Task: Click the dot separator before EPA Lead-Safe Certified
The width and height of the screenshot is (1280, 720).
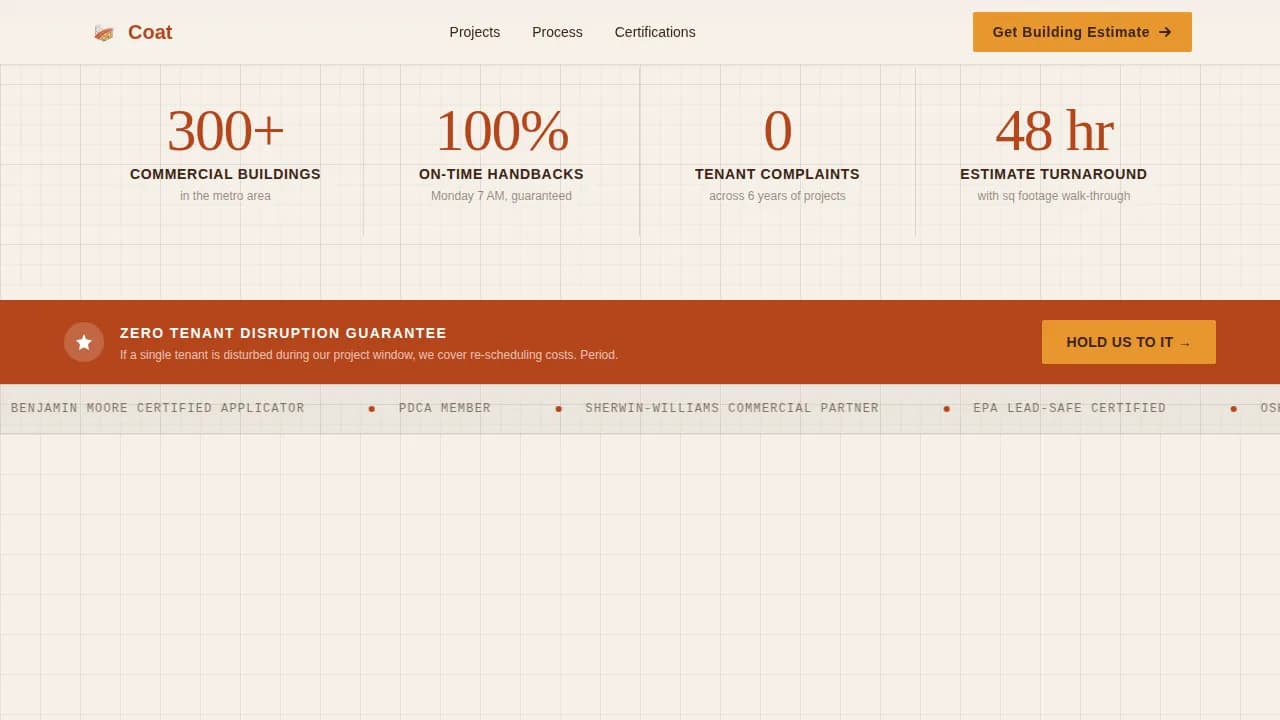Action: (946, 409)
